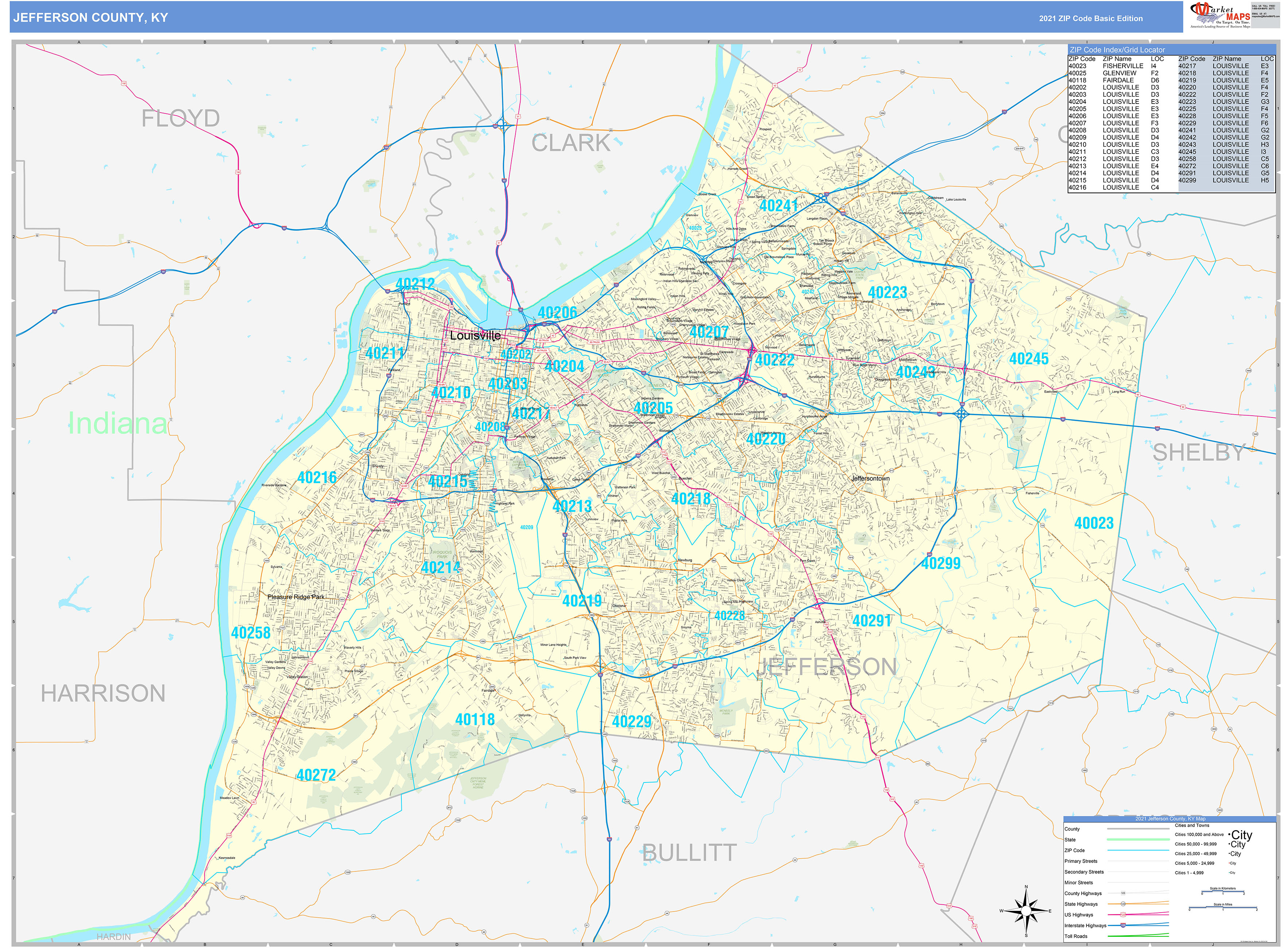Click the blue ZIP Code line sample in legend
Viewport: 1288px width, 948px height.
1138,850
